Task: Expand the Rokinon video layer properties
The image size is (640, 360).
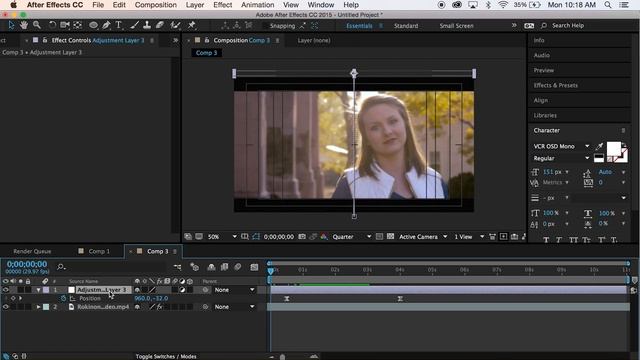Action: 38,307
